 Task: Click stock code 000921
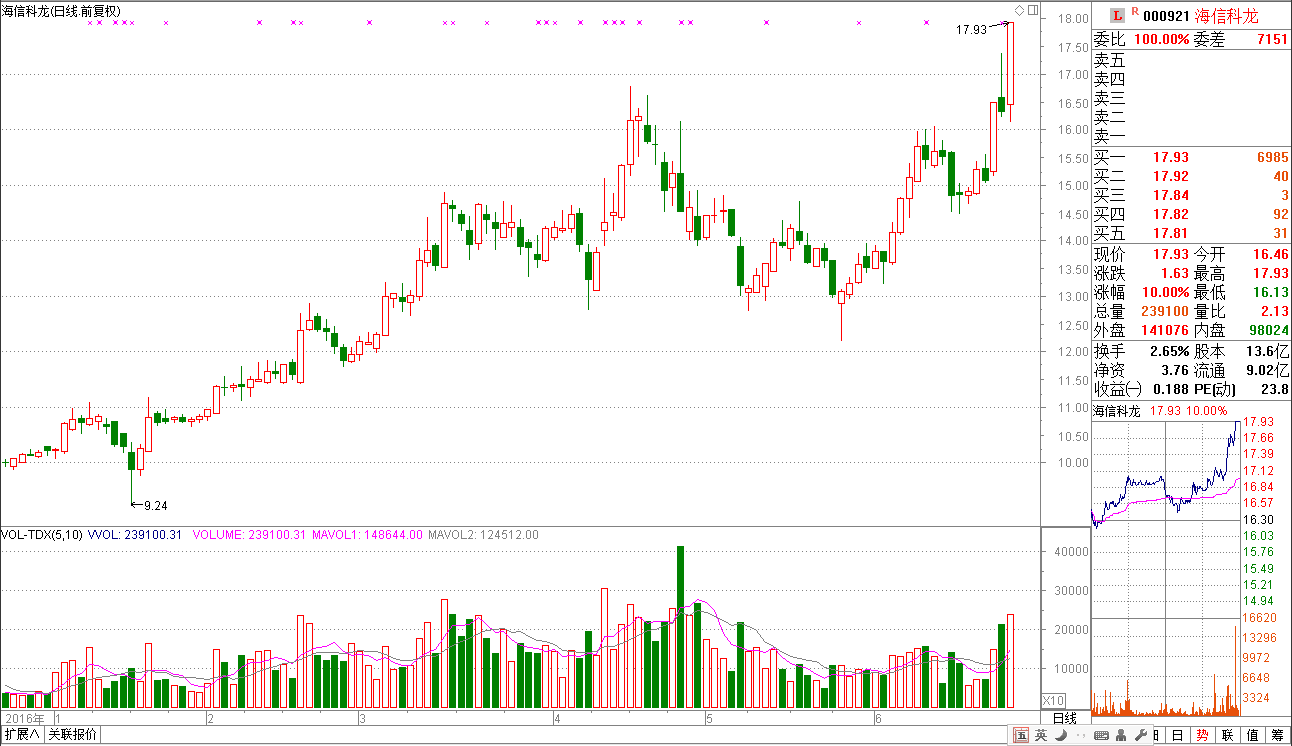tap(1166, 16)
